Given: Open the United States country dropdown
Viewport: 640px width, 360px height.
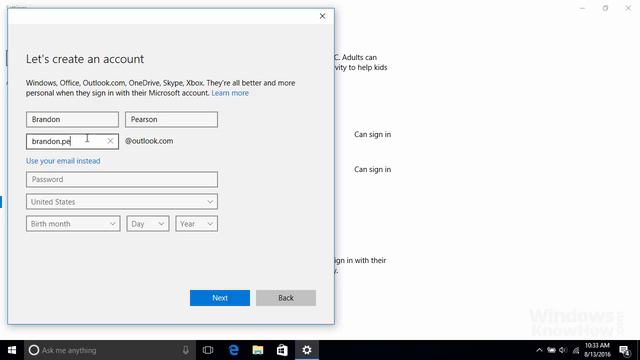Looking at the screenshot, I should [122, 202].
